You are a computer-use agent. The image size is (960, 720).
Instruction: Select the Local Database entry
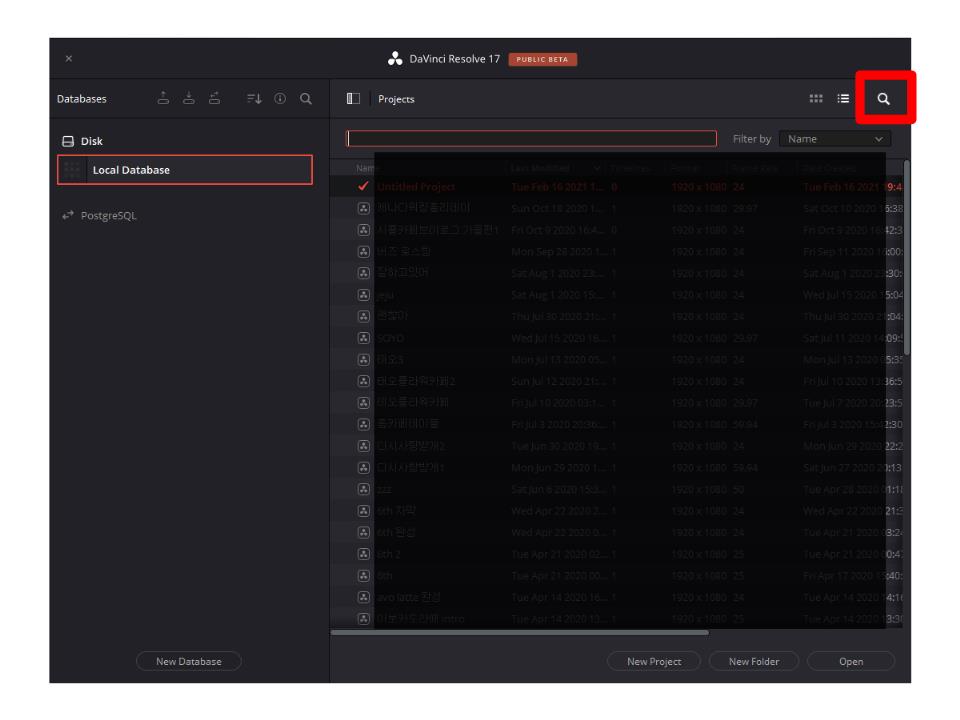[185, 170]
